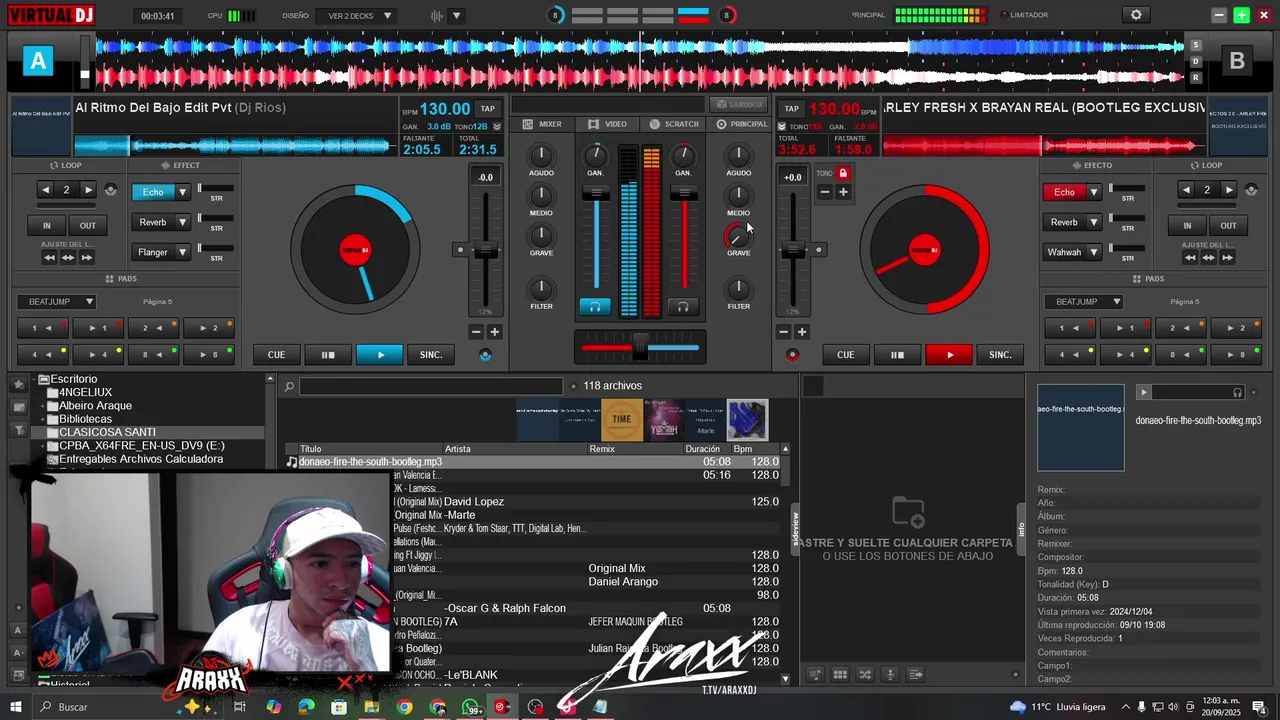Focus the browser search field

(x=431, y=387)
